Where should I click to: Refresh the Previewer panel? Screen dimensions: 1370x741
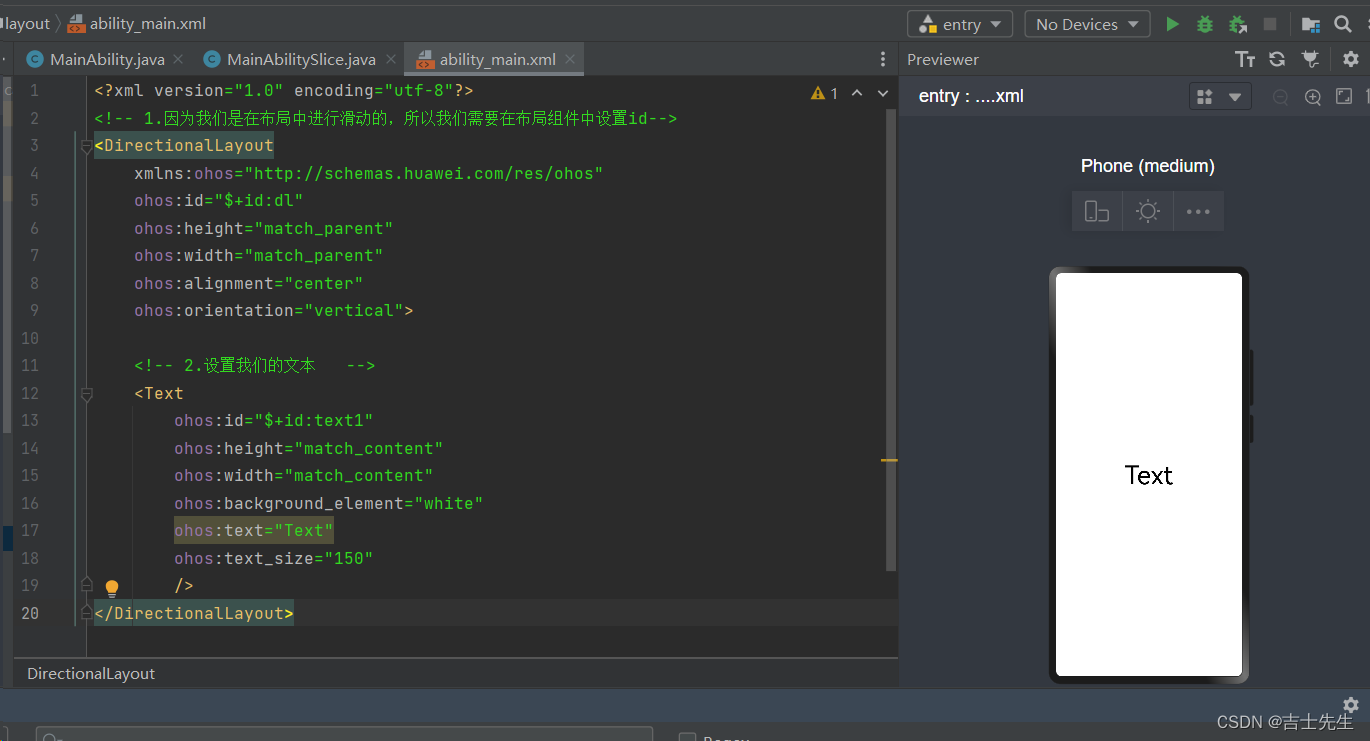pyautogui.click(x=1277, y=59)
